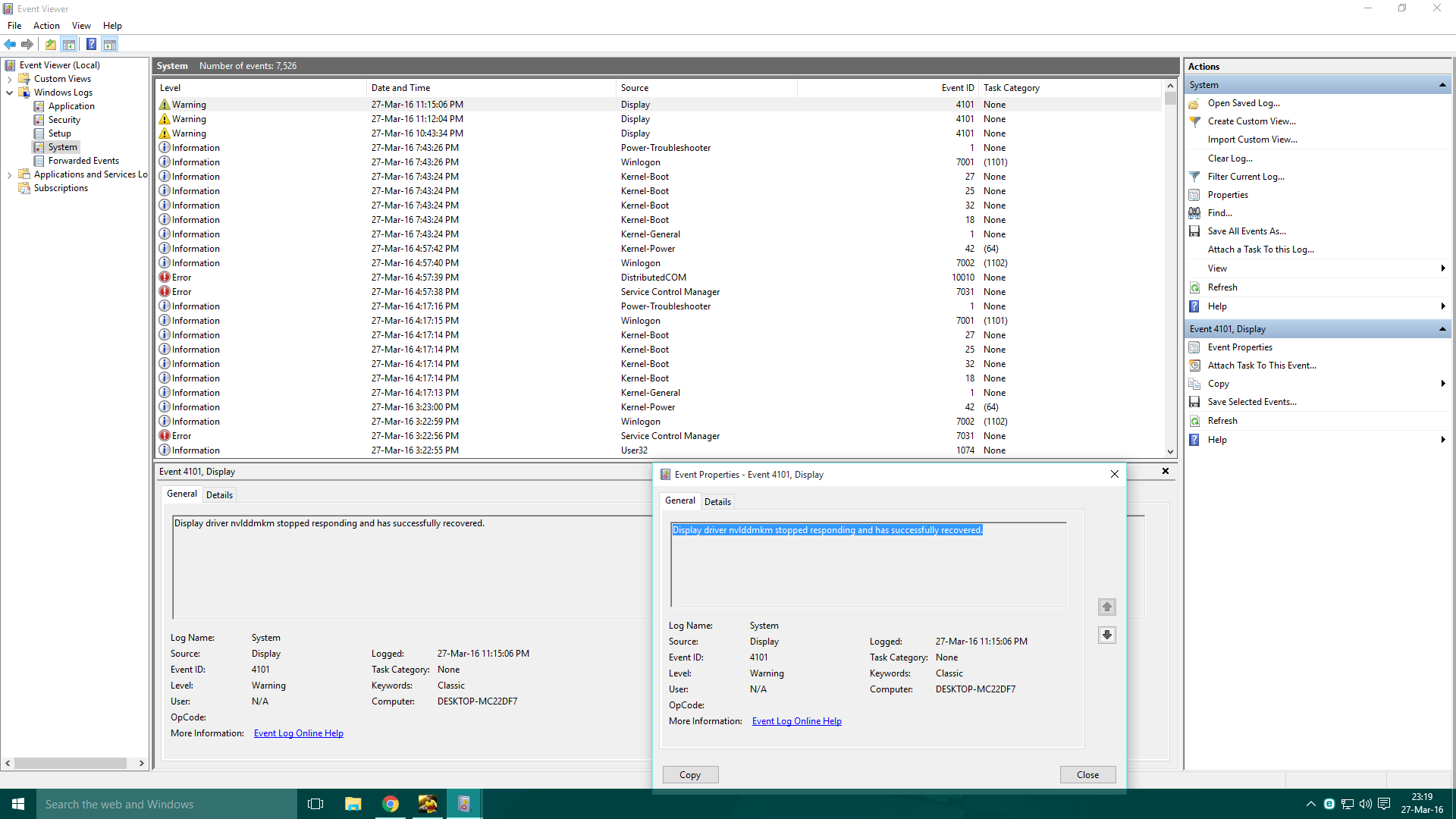Expand the View submenu arrow in Actions
The height and width of the screenshot is (819, 1456).
click(1442, 268)
